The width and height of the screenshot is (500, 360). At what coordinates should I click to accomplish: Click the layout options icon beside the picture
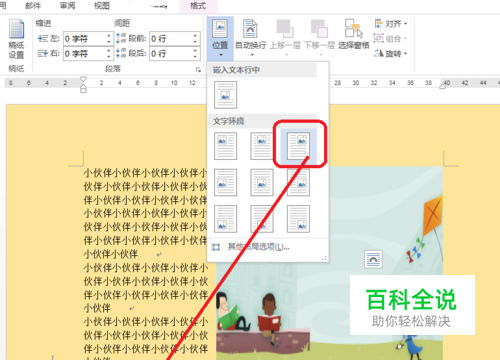pyautogui.click(x=373, y=259)
